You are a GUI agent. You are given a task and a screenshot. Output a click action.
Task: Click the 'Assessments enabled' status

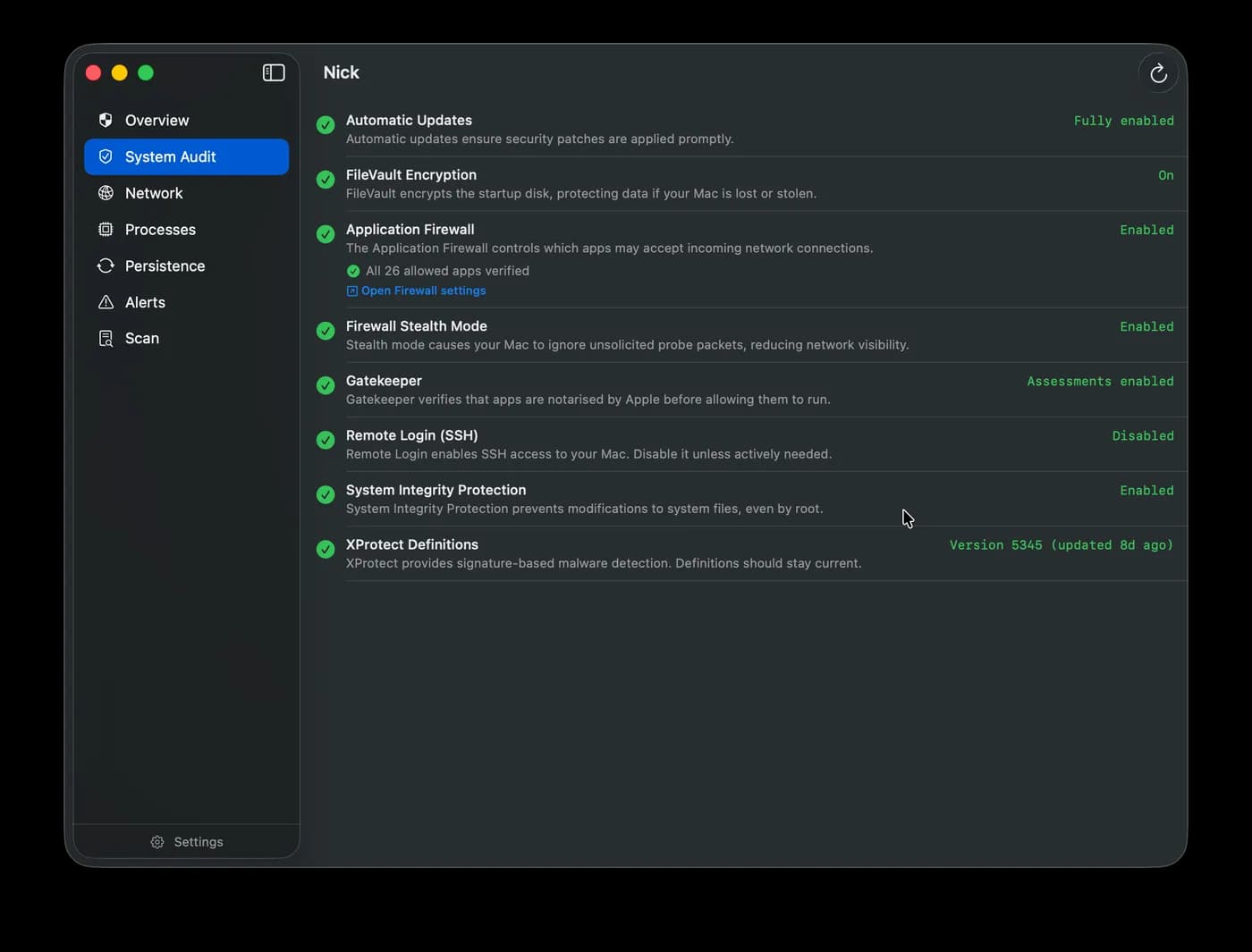1100,381
